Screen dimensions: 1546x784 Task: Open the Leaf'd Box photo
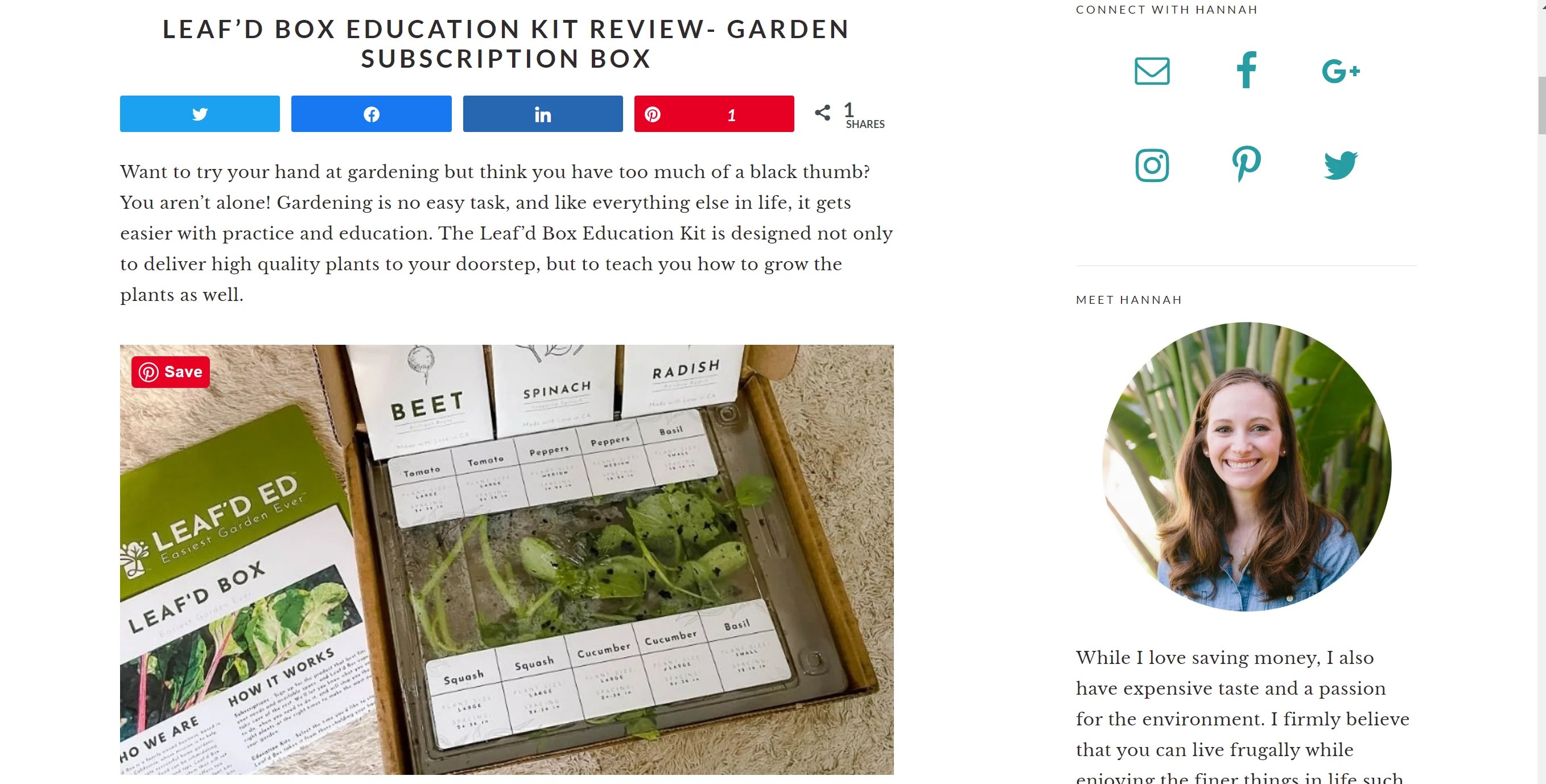[x=506, y=559]
